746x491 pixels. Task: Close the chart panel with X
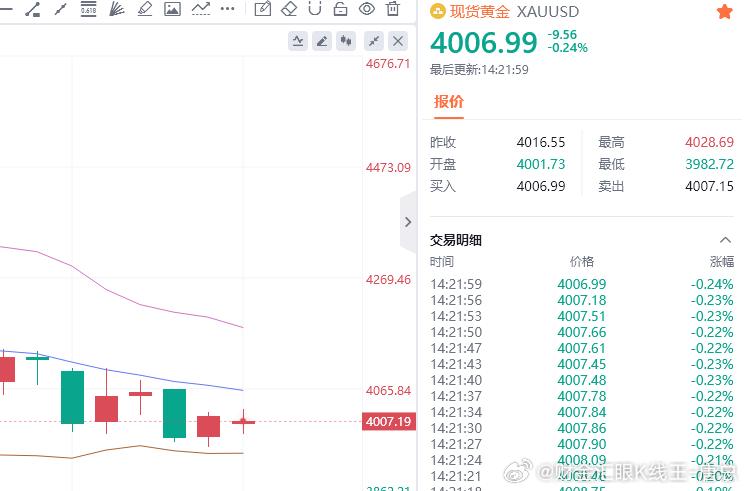coord(398,41)
